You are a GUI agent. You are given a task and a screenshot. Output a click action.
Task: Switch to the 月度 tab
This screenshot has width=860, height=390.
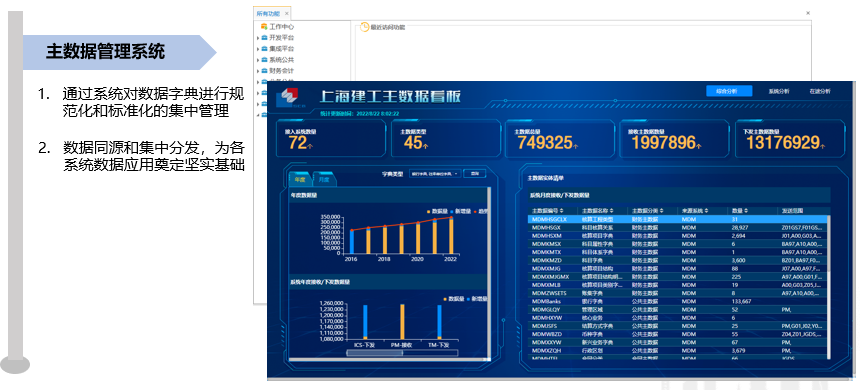coord(324,179)
